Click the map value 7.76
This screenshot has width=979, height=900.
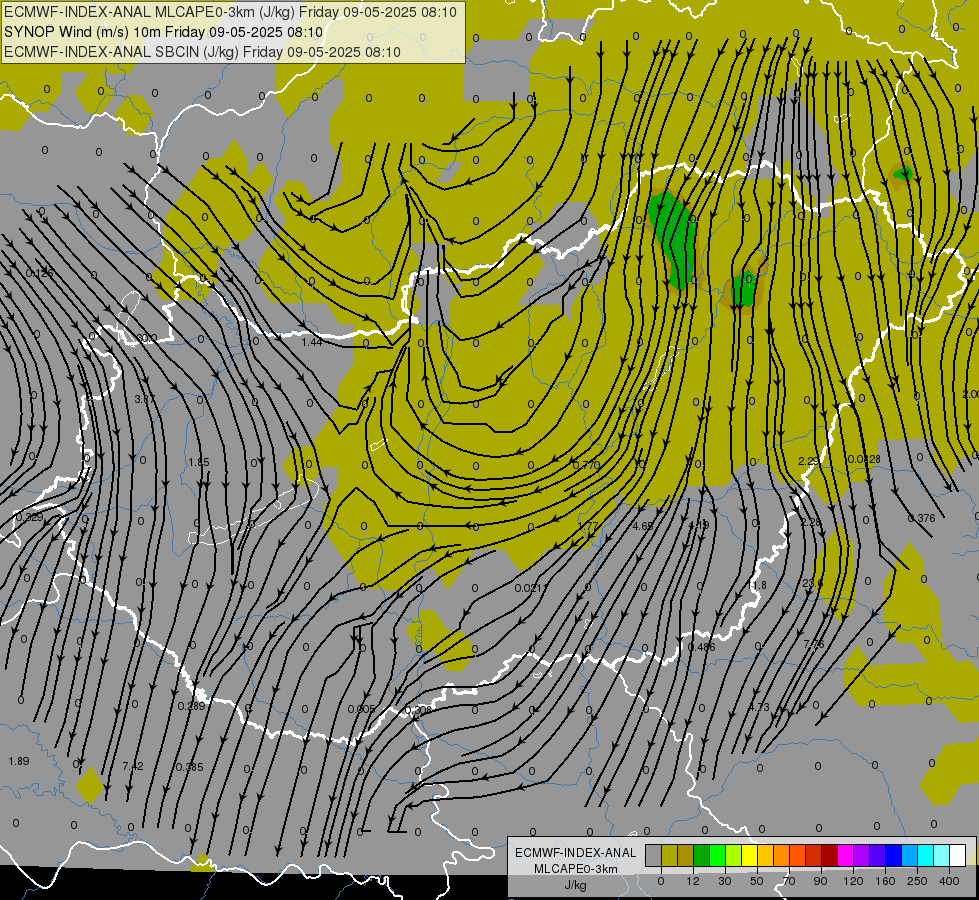814,644
